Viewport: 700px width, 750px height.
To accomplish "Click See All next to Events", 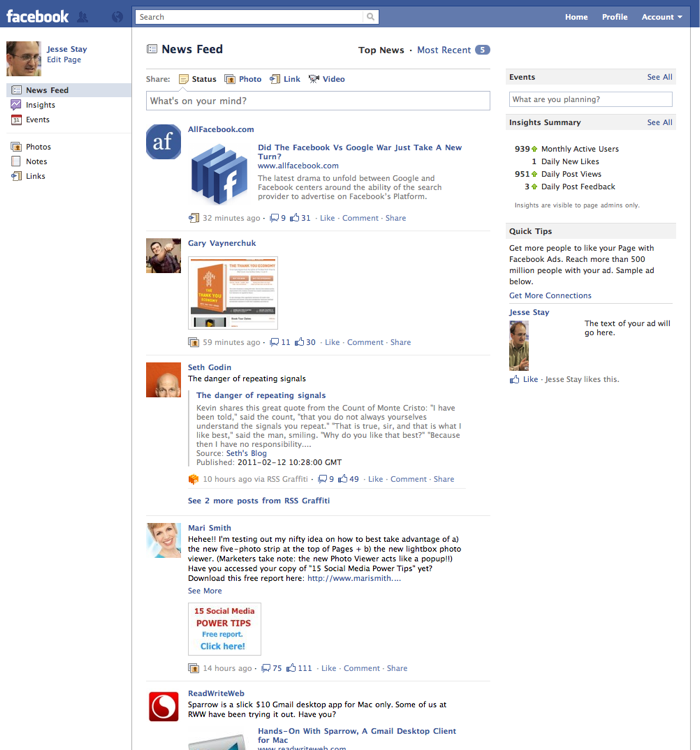I will pyautogui.click(x=659, y=77).
